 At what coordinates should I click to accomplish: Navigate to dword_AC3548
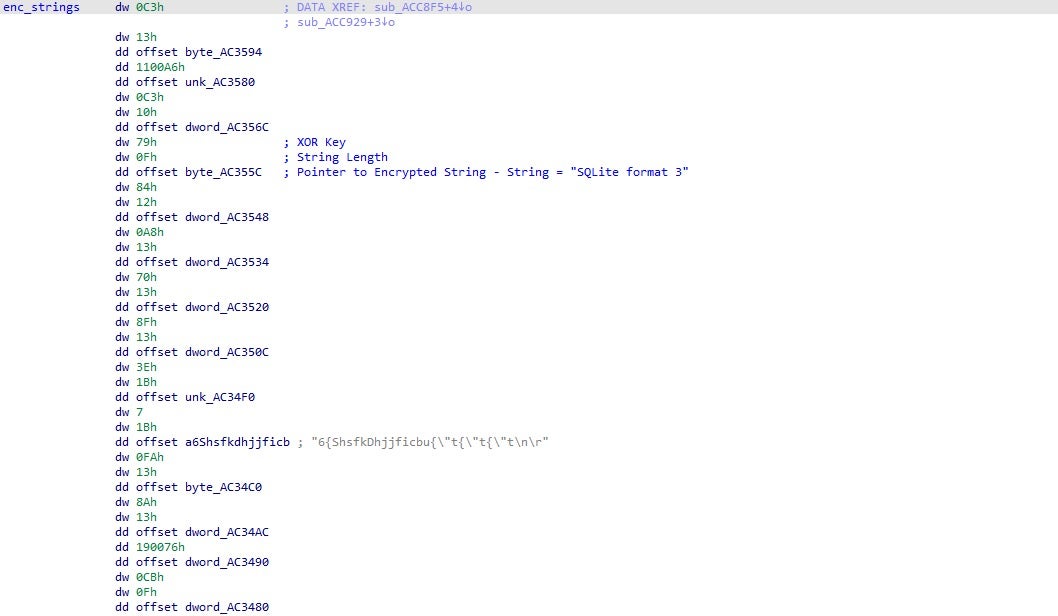tap(226, 217)
